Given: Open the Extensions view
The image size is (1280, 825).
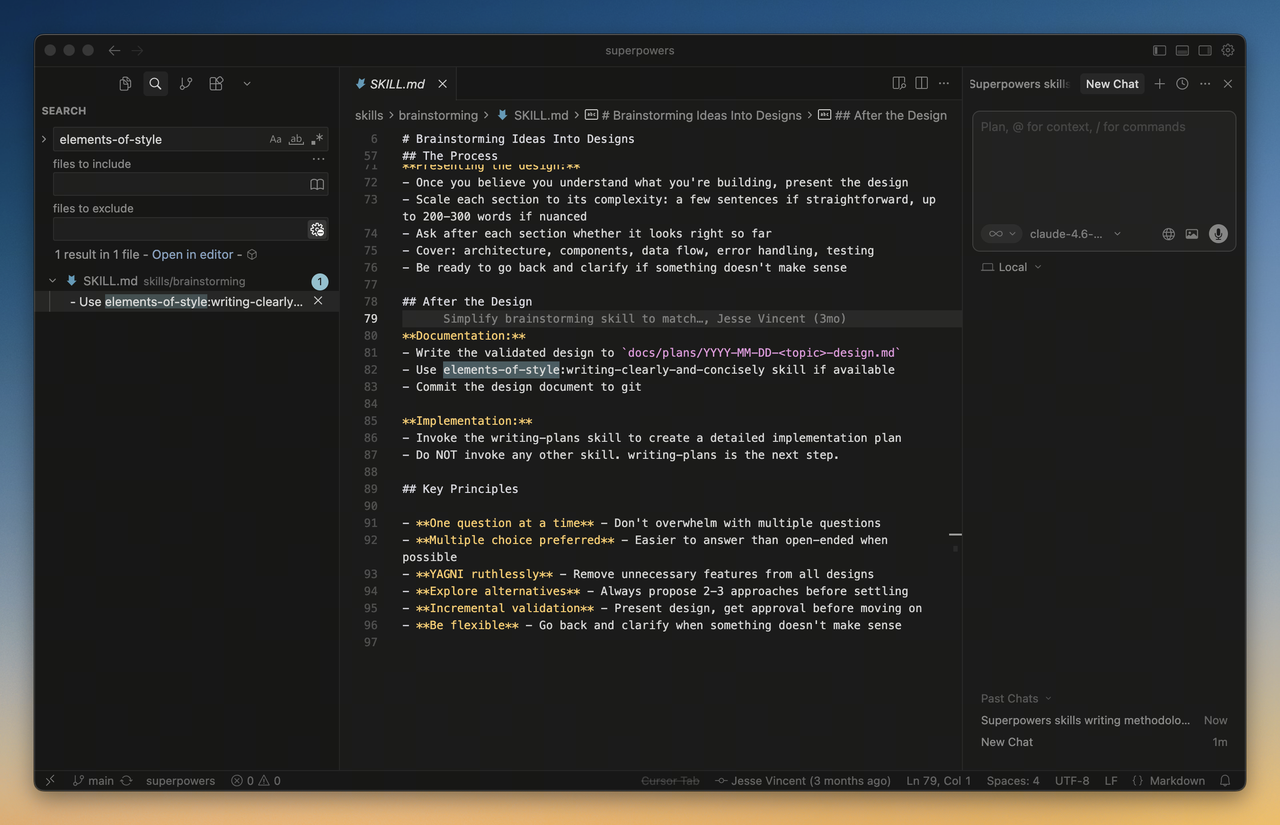Looking at the screenshot, I should tap(216, 84).
